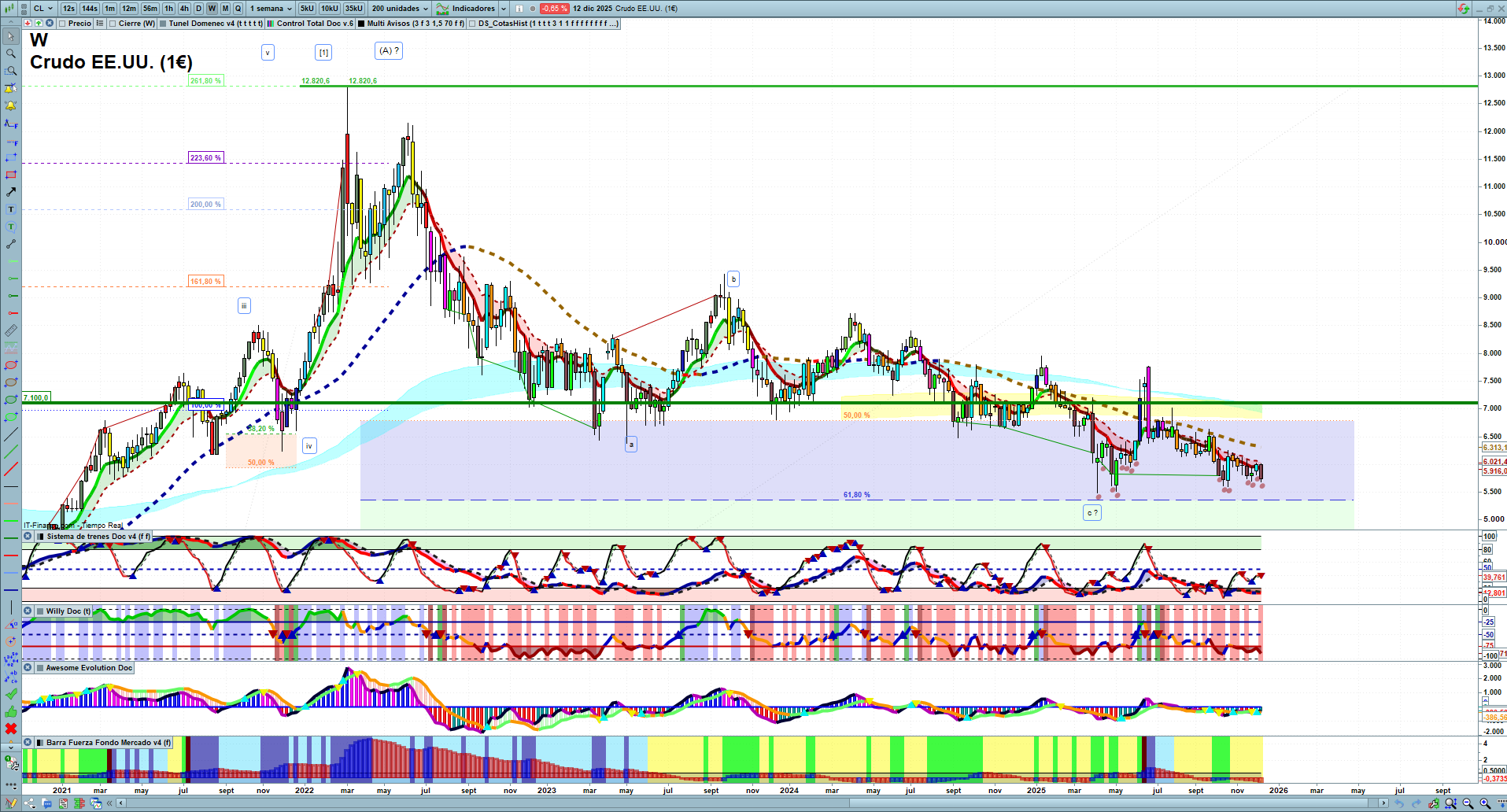This screenshot has height=812, width=1507.
Task: Select the text annotation T tool
Action: coord(11,210)
